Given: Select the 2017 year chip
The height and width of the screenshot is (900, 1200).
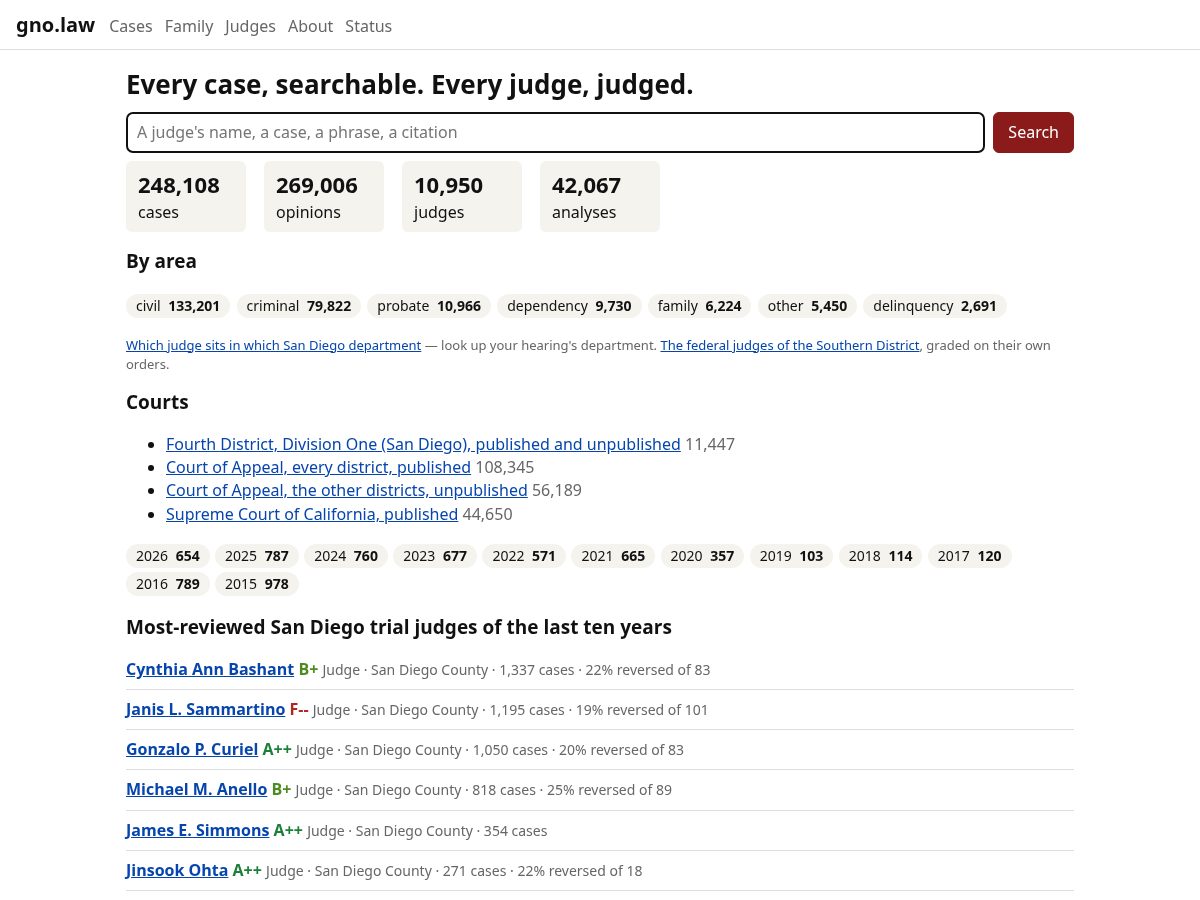Looking at the screenshot, I should pyautogui.click(x=970, y=556).
